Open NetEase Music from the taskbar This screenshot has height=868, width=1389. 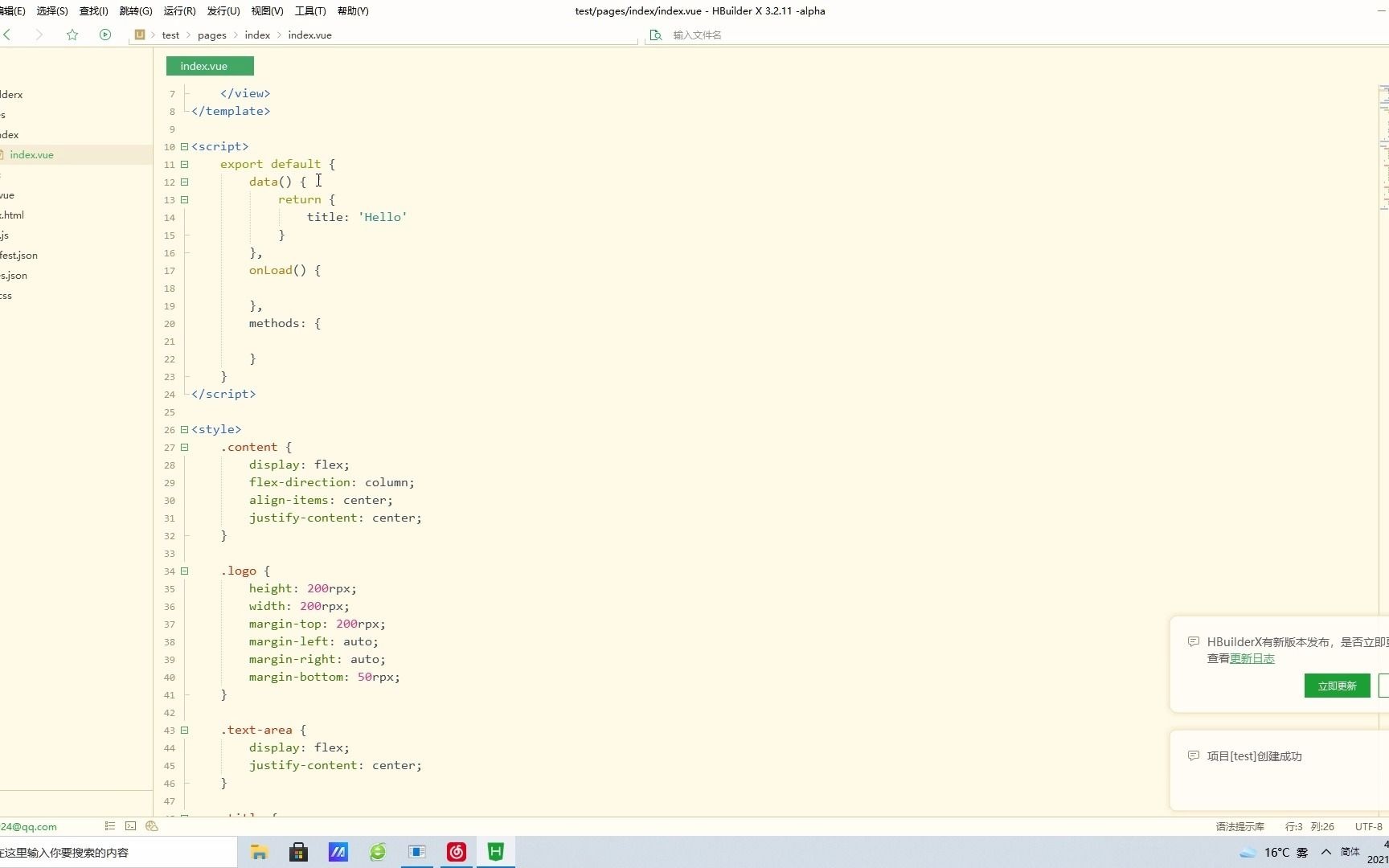[x=457, y=852]
